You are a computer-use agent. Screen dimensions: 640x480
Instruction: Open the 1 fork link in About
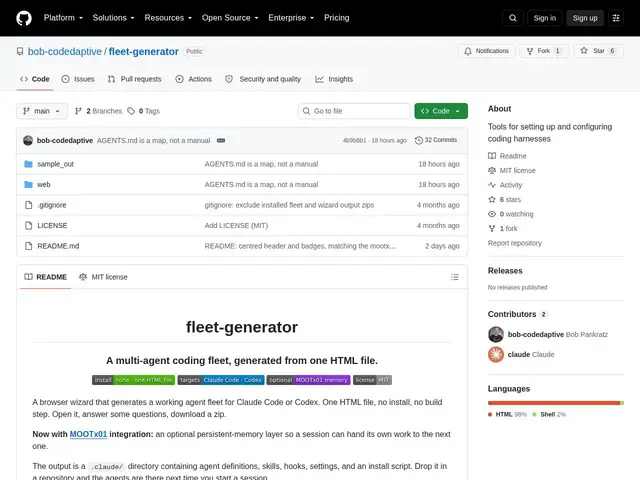(503, 229)
